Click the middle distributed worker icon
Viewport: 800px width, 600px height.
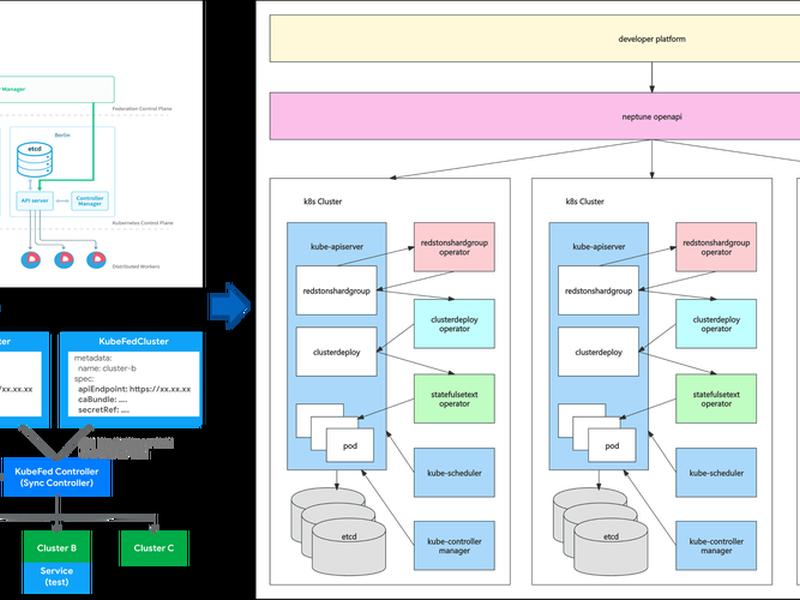(x=64, y=260)
